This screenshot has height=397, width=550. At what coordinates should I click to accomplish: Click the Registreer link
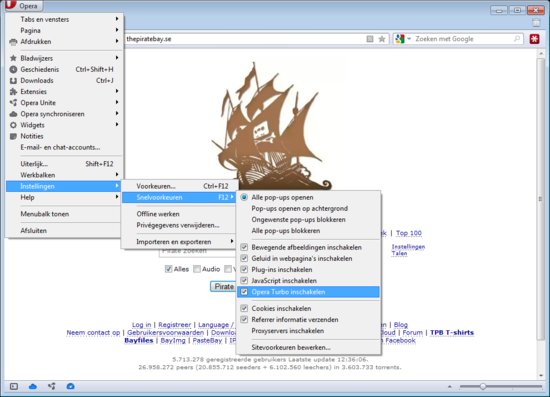coord(174,325)
